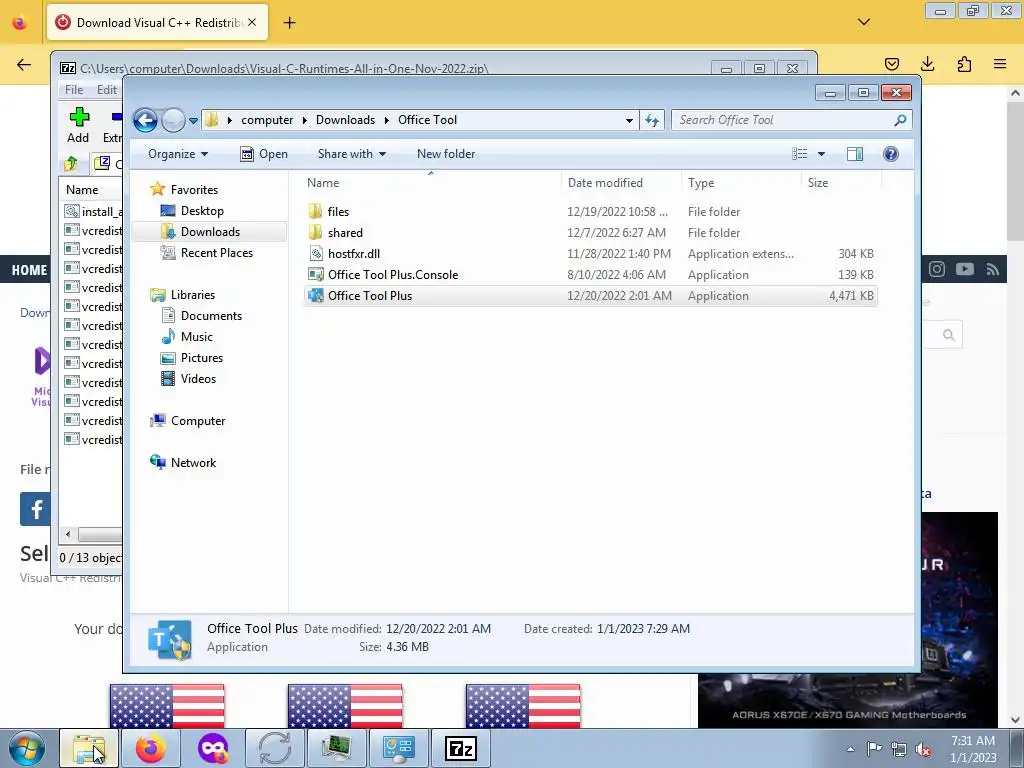Viewport: 1024px width, 768px height.
Task: Click the website YouTube icon
Action: point(965,269)
